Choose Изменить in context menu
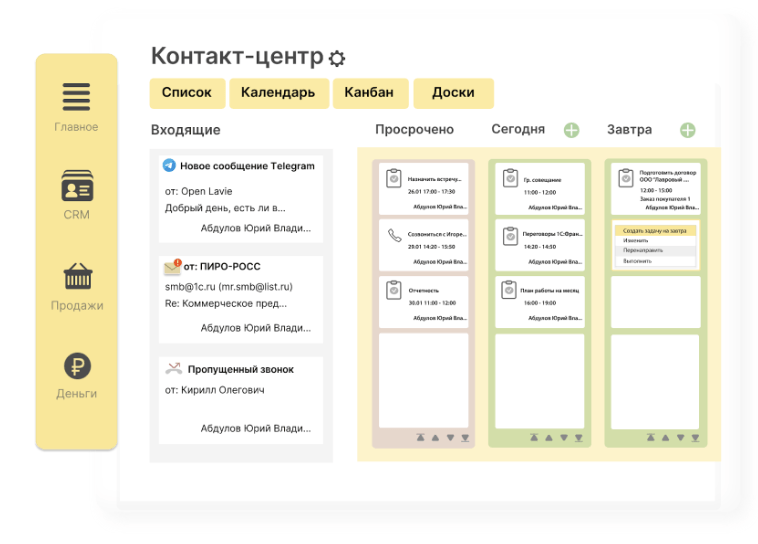The image size is (758, 544). [655, 240]
